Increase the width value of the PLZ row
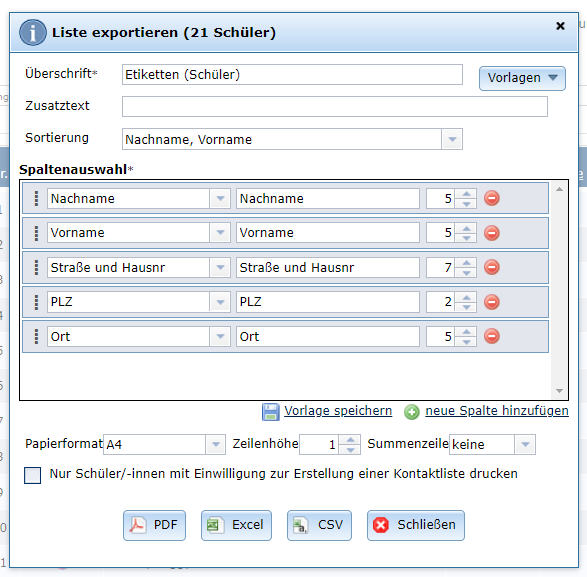The height and width of the screenshot is (577, 587). [466, 297]
